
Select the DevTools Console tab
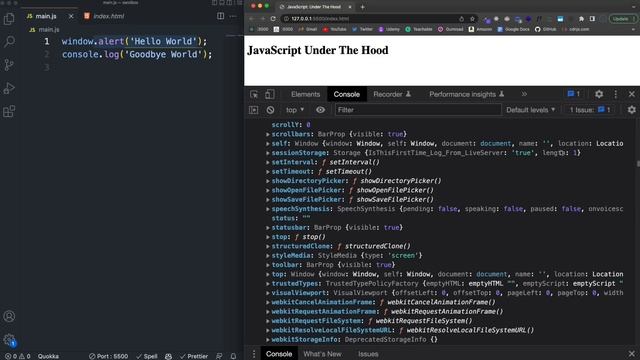tap(347, 94)
